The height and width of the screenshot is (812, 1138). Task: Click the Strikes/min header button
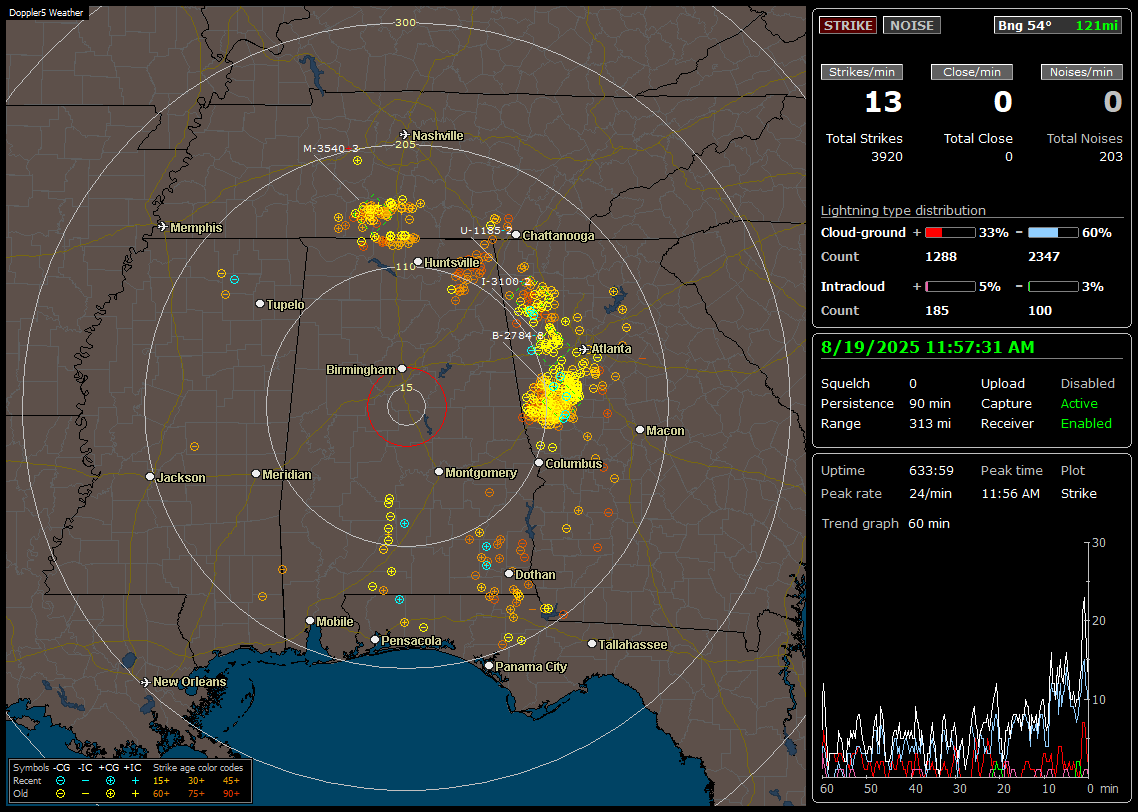862,72
